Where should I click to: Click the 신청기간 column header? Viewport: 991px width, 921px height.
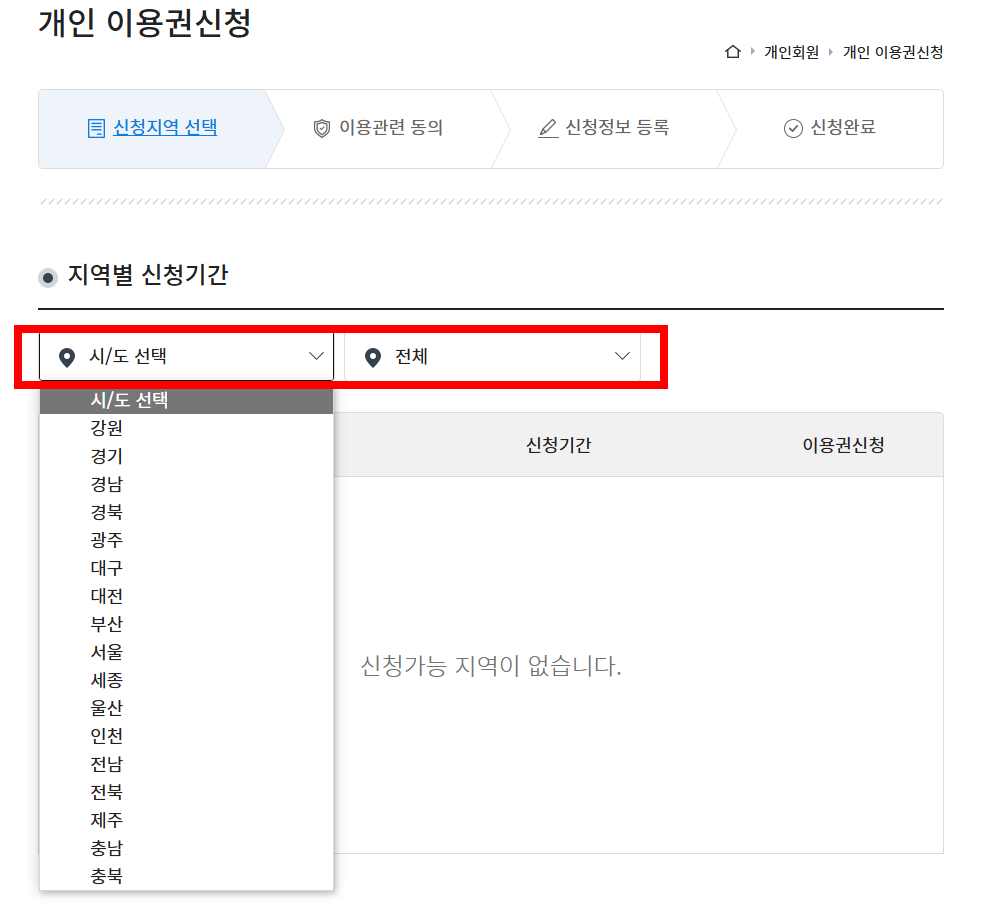click(x=559, y=445)
